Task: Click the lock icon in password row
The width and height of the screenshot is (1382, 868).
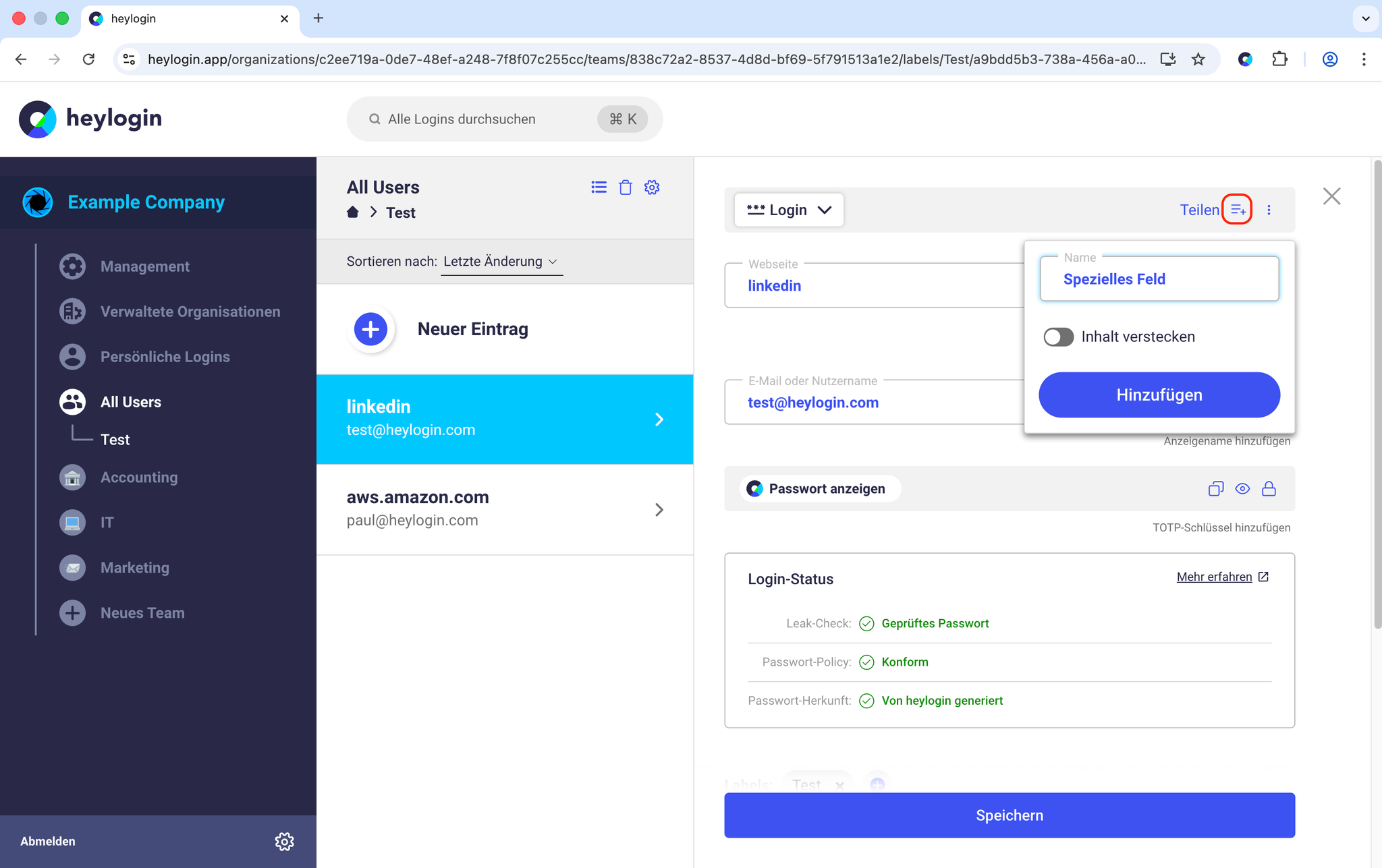Action: tap(1269, 489)
